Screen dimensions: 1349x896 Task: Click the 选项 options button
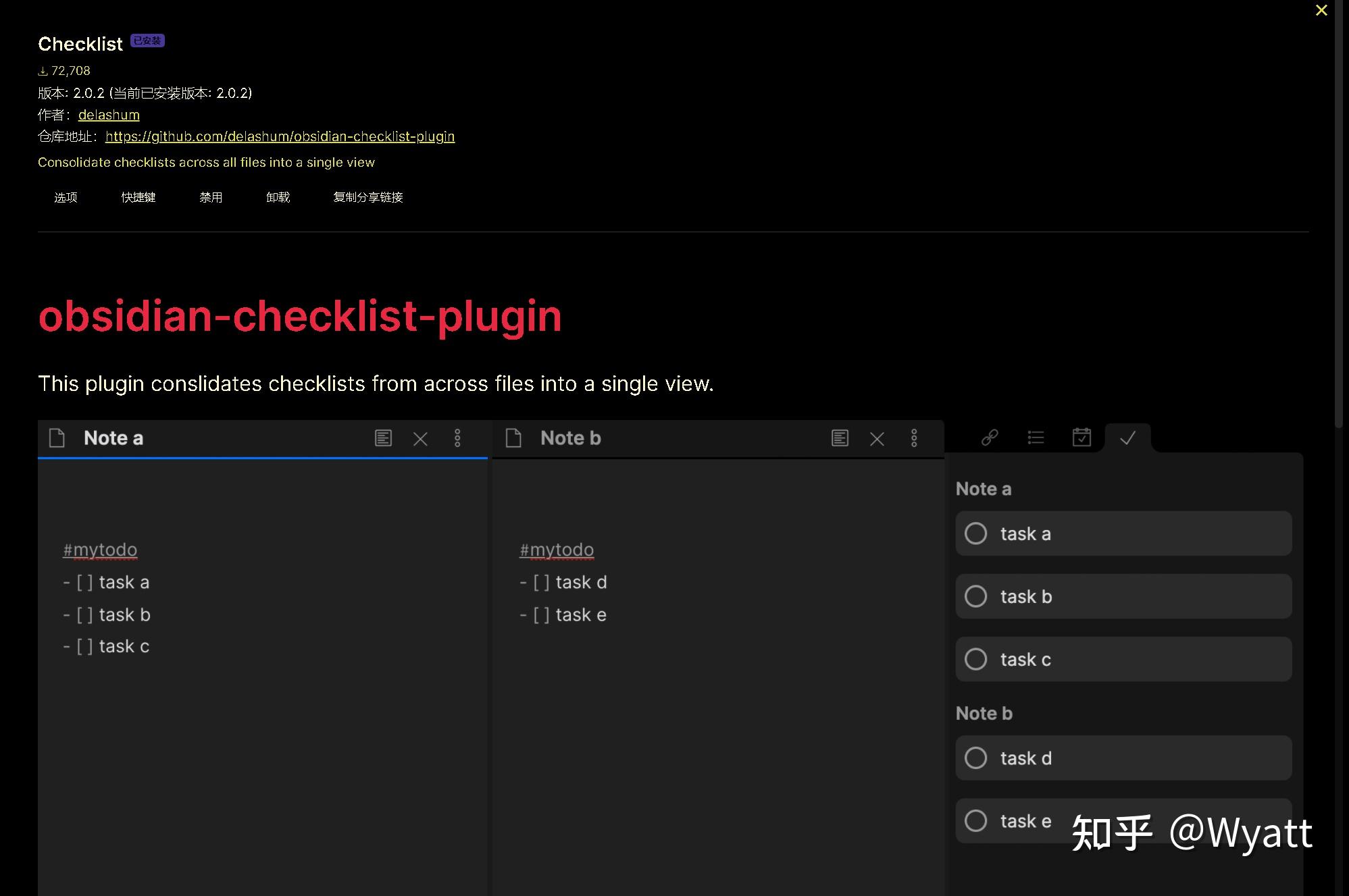pyautogui.click(x=66, y=197)
